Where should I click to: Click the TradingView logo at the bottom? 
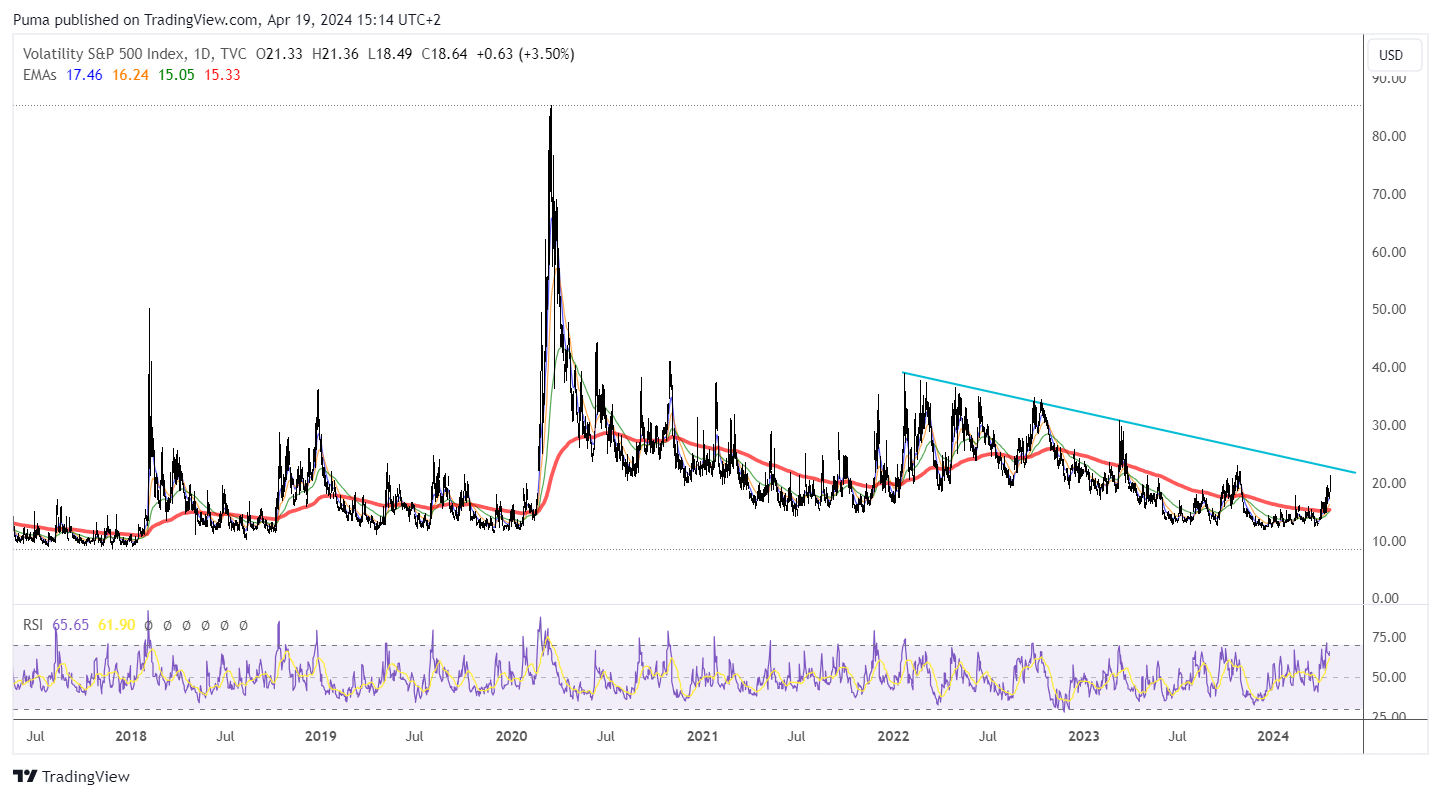click(x=71, y=776)
